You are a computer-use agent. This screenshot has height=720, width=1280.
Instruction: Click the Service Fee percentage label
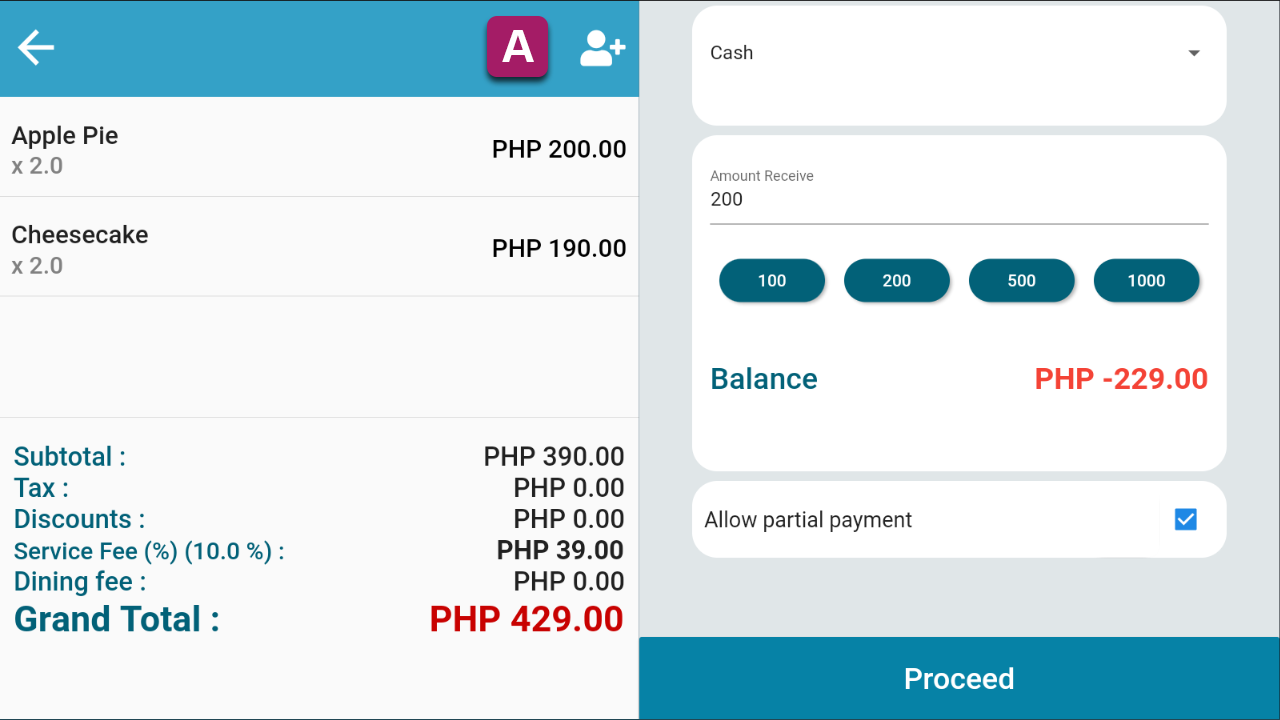click(x=149, y=551)
